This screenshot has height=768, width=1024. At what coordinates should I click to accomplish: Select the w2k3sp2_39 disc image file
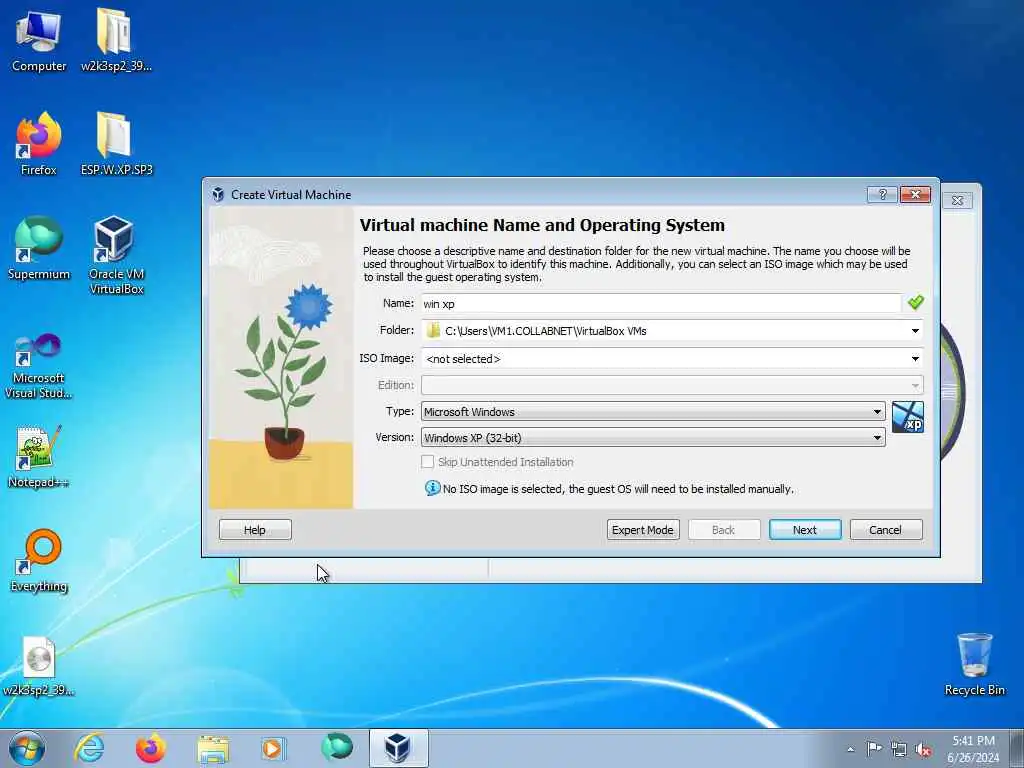point(39,666)
